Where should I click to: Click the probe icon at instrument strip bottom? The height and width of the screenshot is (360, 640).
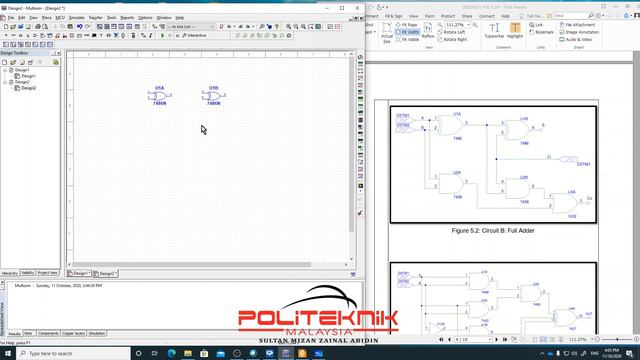coord(360,213)
